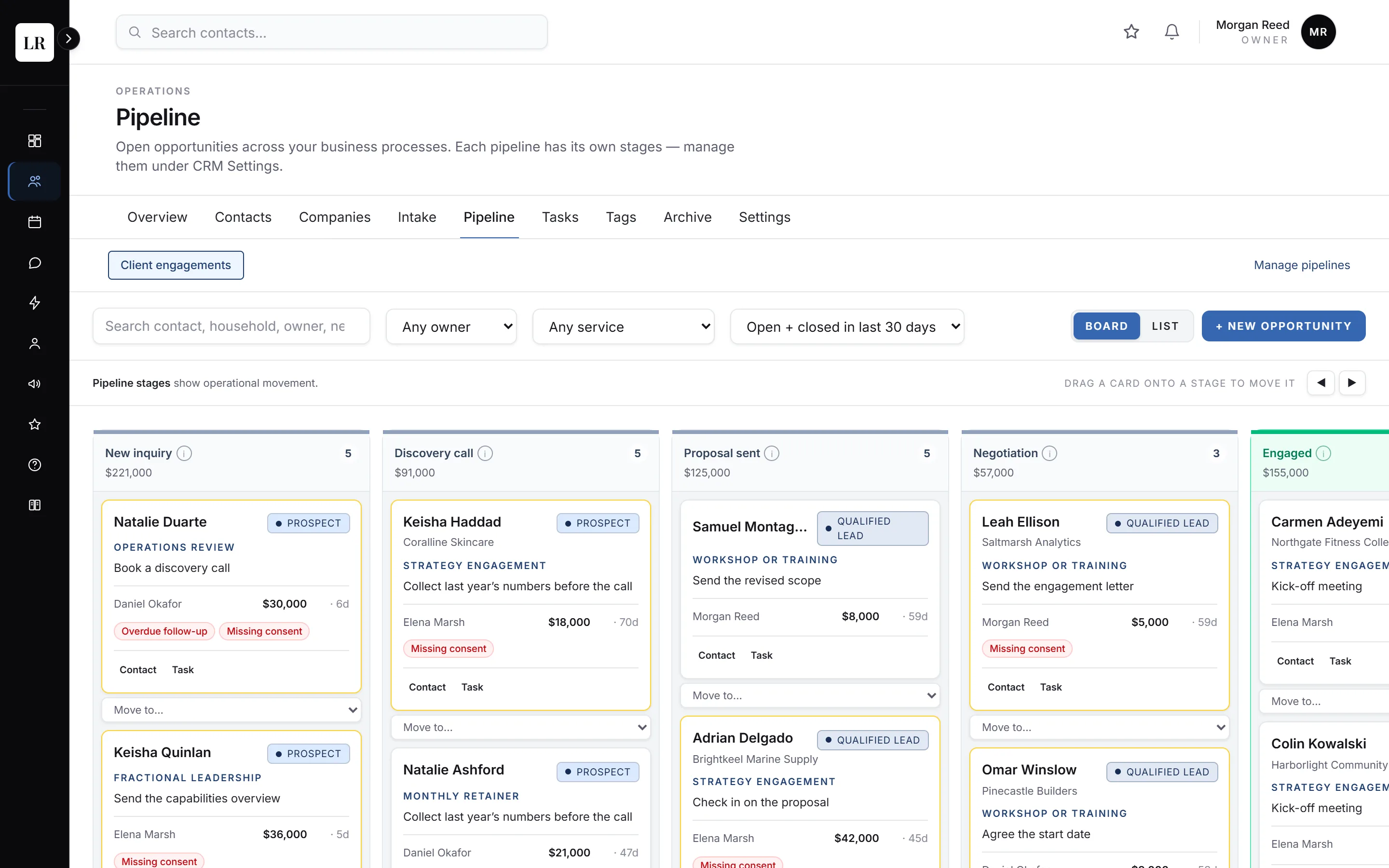This screenshot has height=868, width=1389.
Task: Click the favorites star in top bar
Action: click(1130, 31)
